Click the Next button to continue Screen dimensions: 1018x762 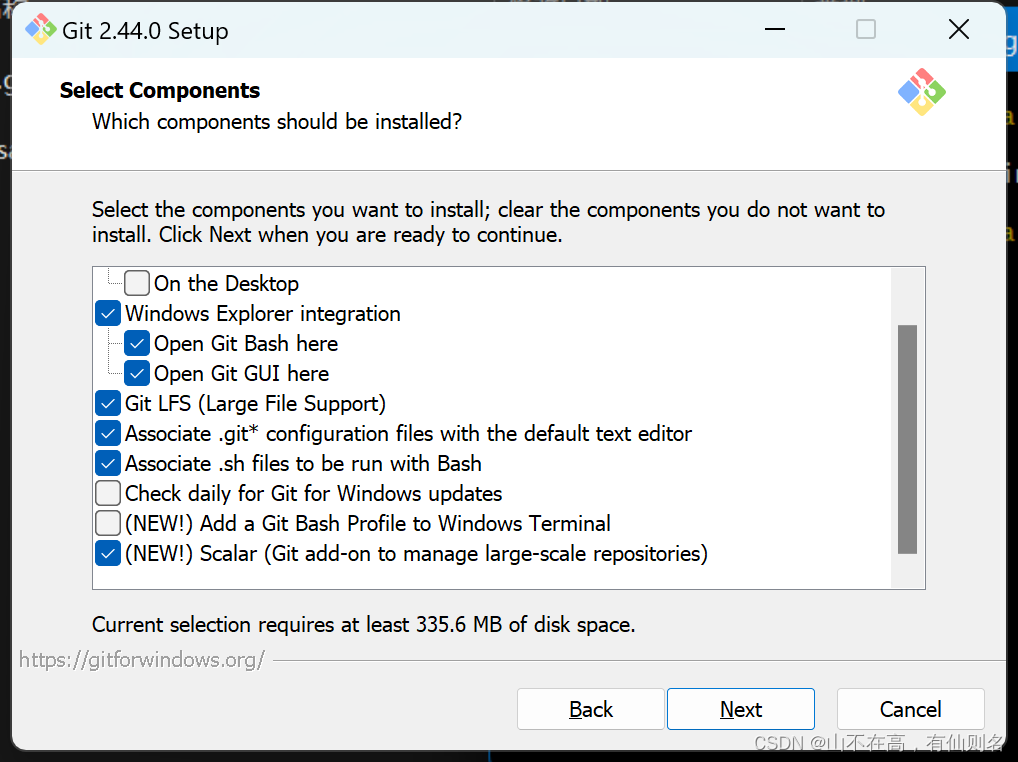click(740, 709)
